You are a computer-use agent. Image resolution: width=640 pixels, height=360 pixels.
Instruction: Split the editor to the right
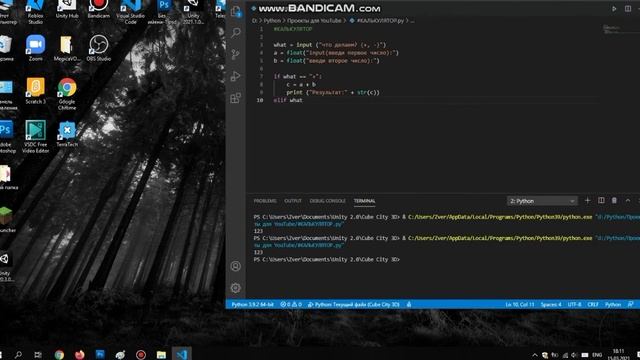[x=628, y=9]
